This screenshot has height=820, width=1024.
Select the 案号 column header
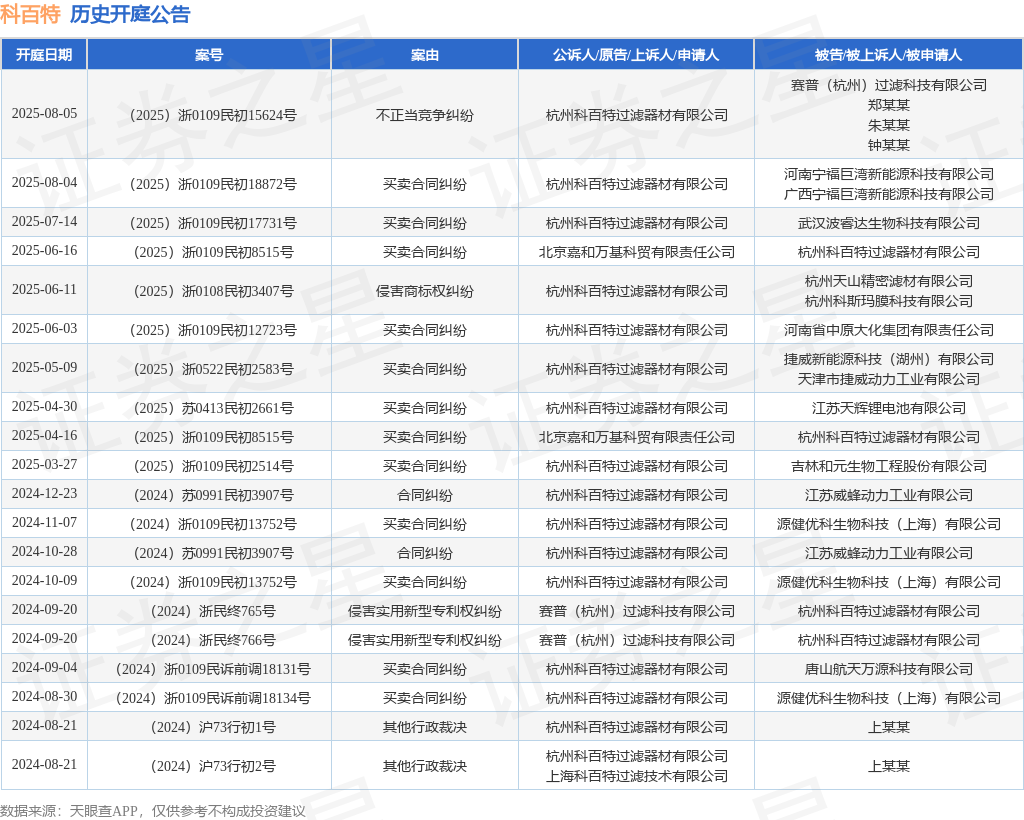(x=209, y=55)
